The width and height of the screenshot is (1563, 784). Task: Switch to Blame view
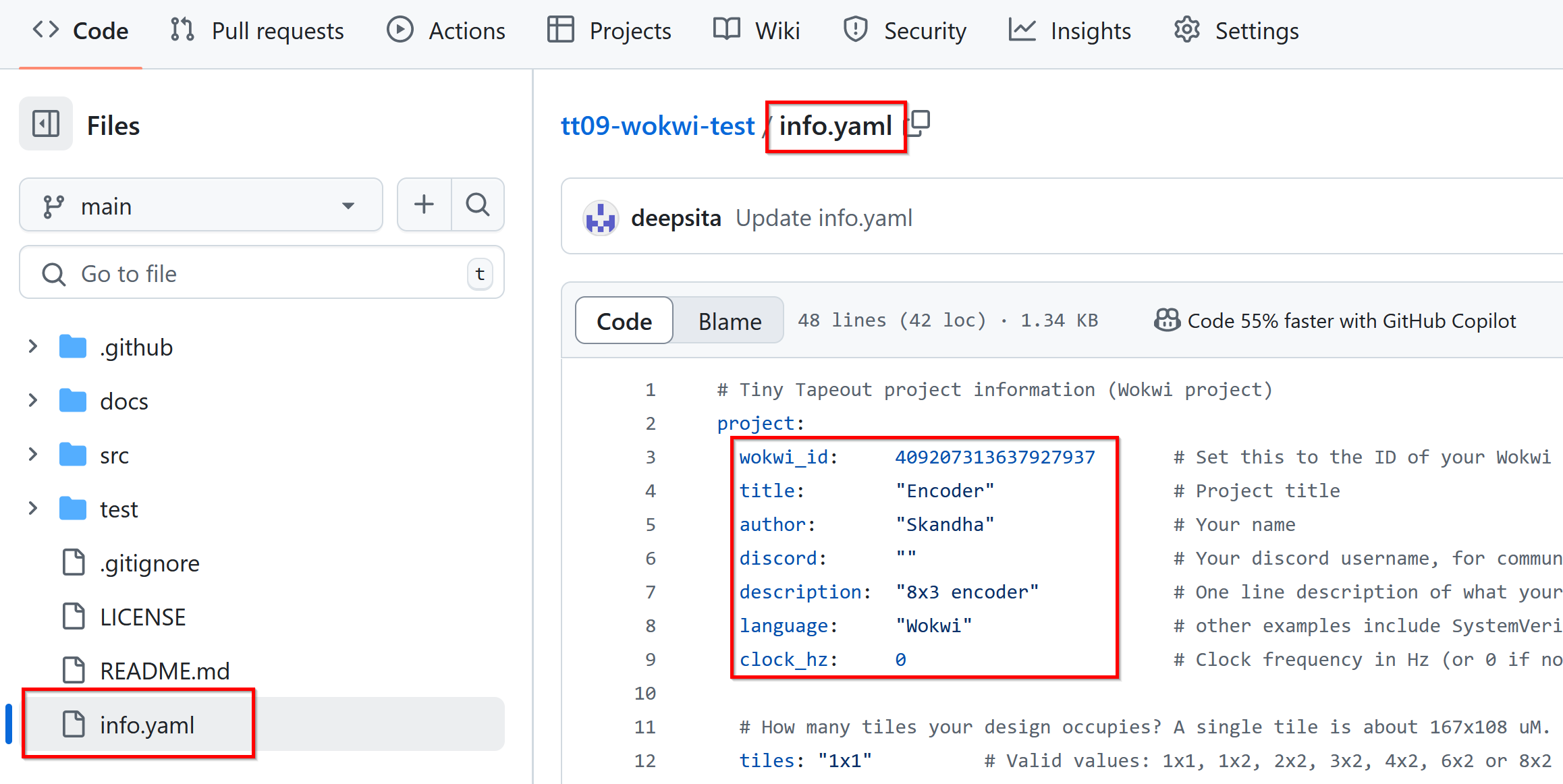[x=730, y=321]
